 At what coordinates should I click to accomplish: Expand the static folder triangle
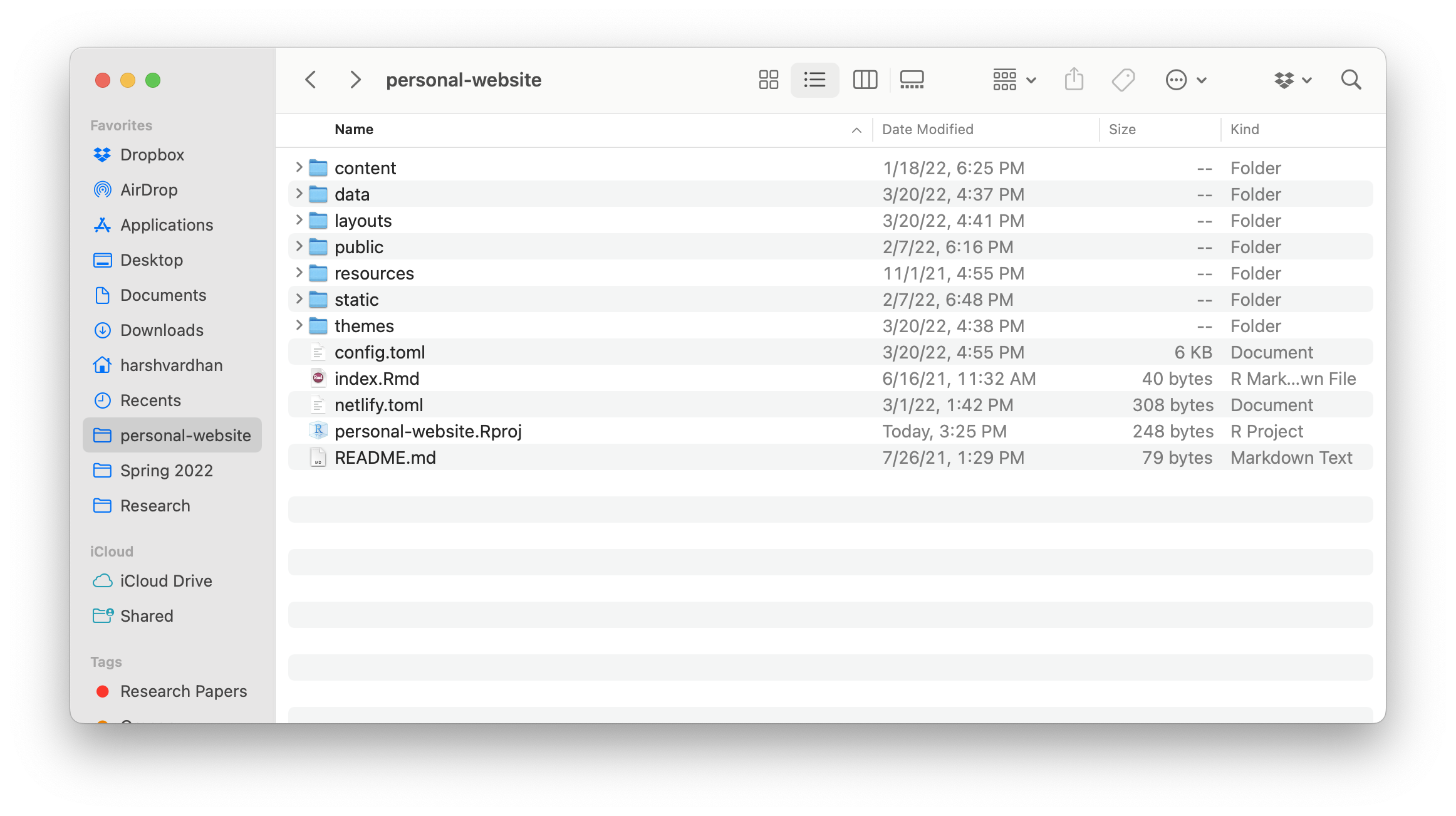299,298
